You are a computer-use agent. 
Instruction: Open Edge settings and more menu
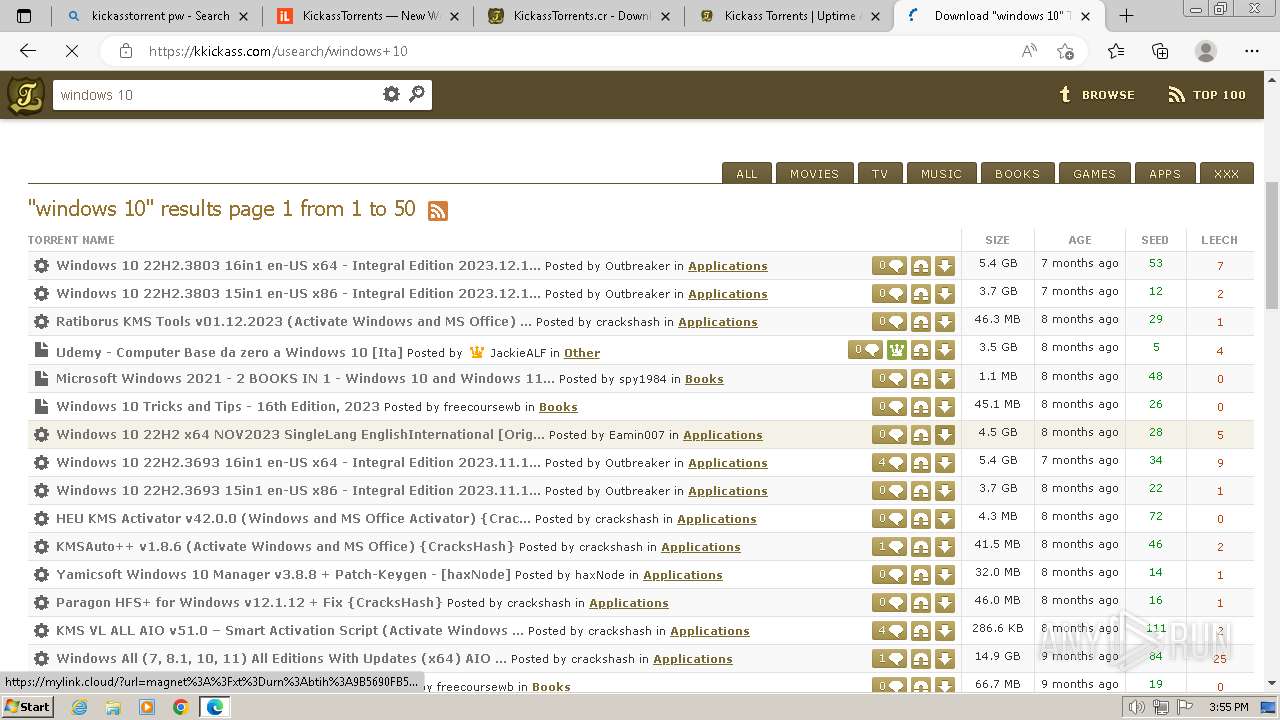1252,51
